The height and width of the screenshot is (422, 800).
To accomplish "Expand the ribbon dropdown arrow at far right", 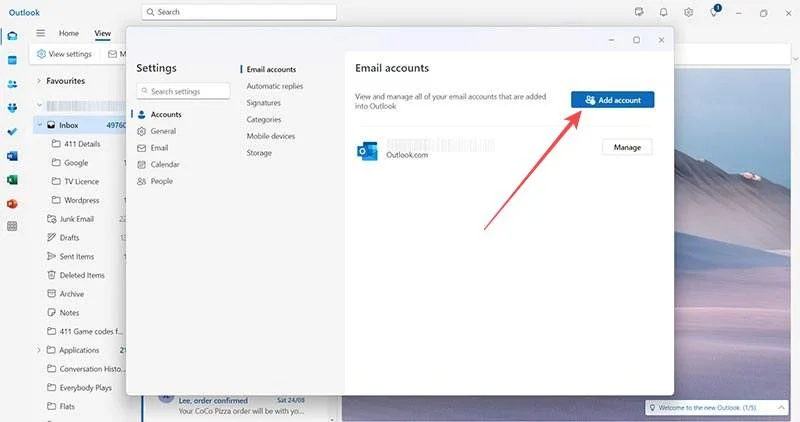I will [x=795, y=59].
